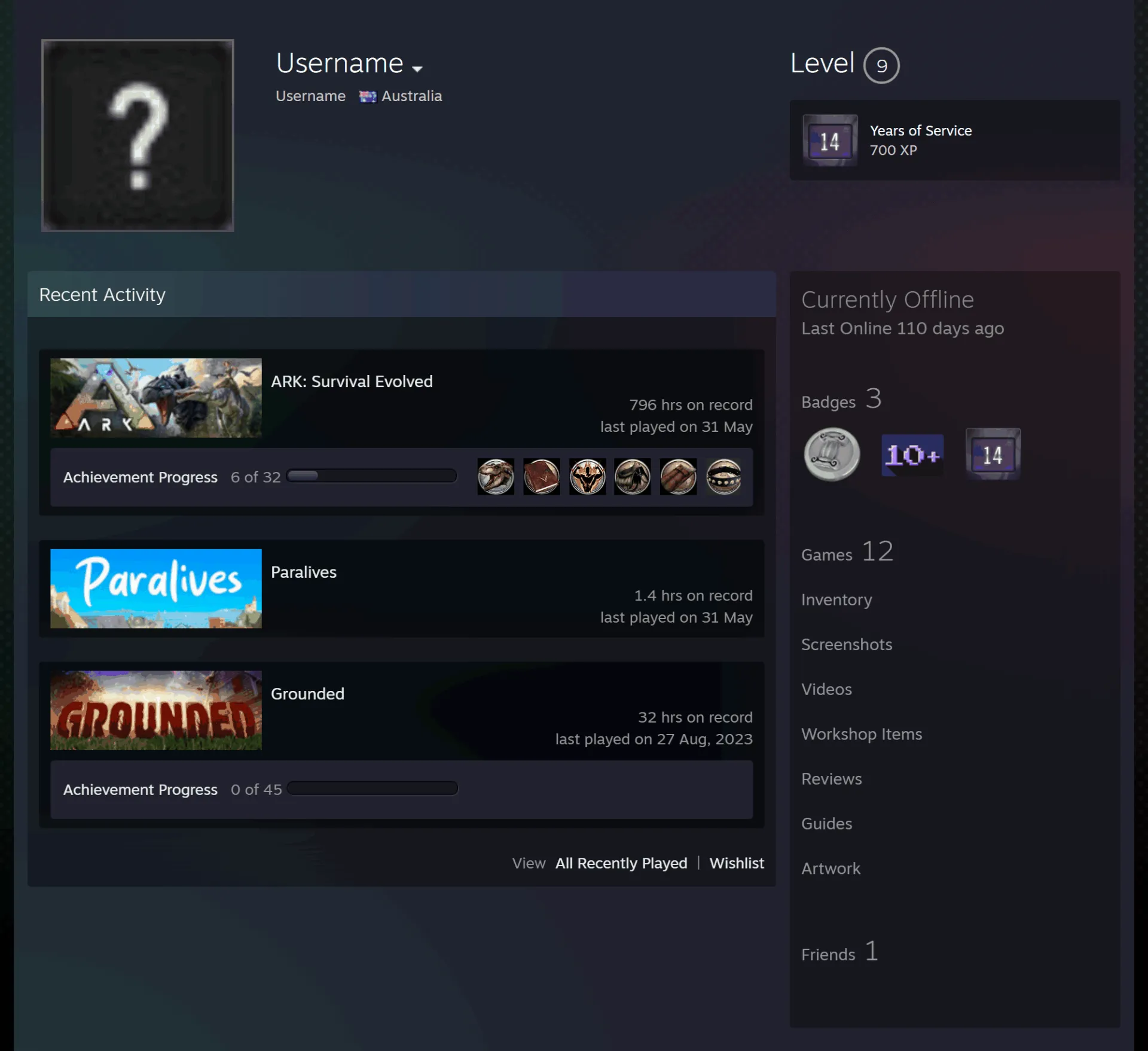This screenshot has height=1051, width=1148.
Task: Open the Paralives game banner image
Action: click(156, 589)
